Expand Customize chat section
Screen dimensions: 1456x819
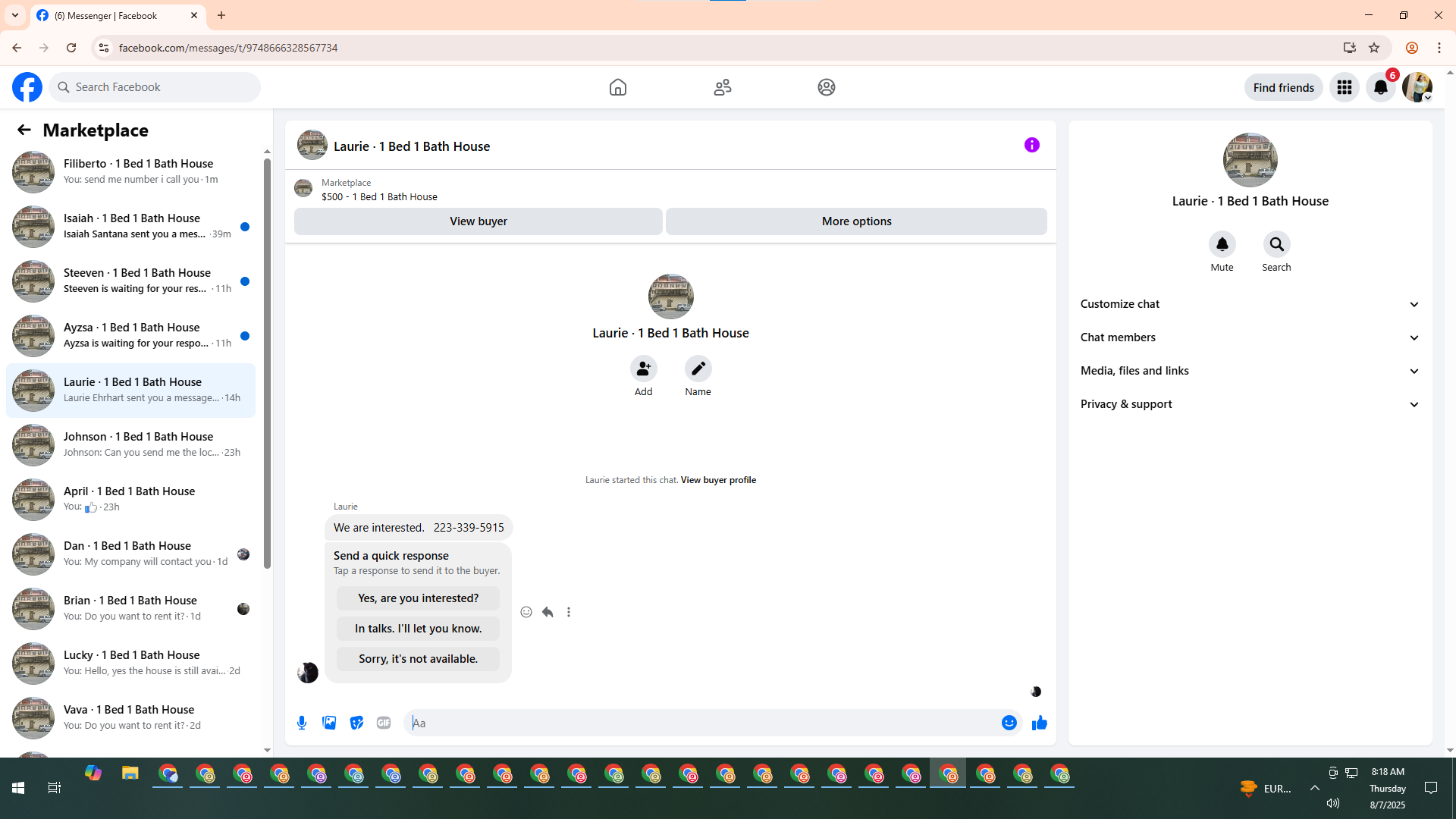(x=1250, y=304)
